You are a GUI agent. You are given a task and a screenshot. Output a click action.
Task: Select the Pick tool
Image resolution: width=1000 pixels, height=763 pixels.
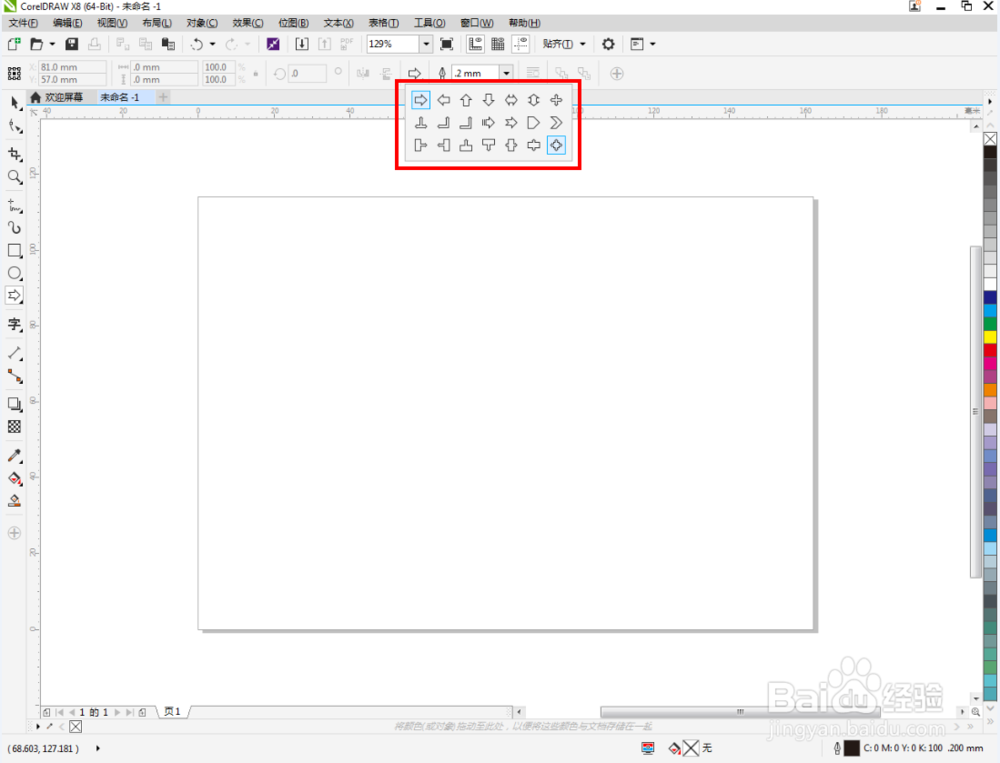click(x=14, y=102)
